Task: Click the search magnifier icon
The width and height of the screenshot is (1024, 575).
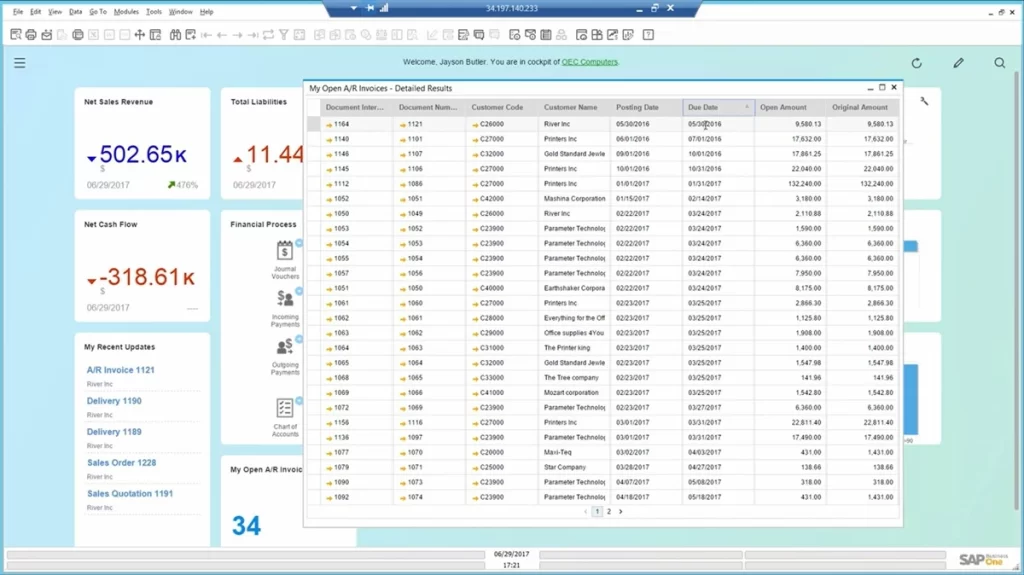Action: [x=999, y=63]
